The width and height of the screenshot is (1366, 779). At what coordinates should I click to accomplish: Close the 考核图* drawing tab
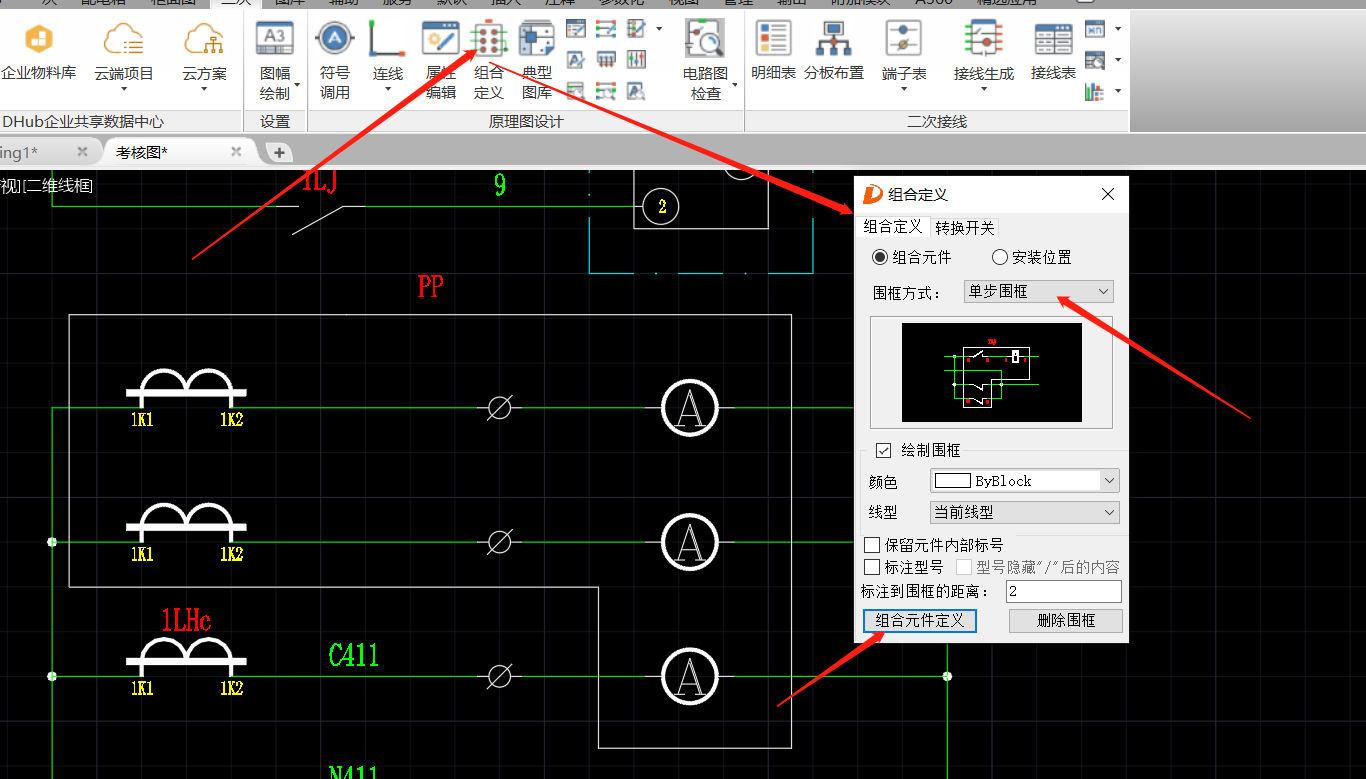pyautogui.click(x=236, y=152)
